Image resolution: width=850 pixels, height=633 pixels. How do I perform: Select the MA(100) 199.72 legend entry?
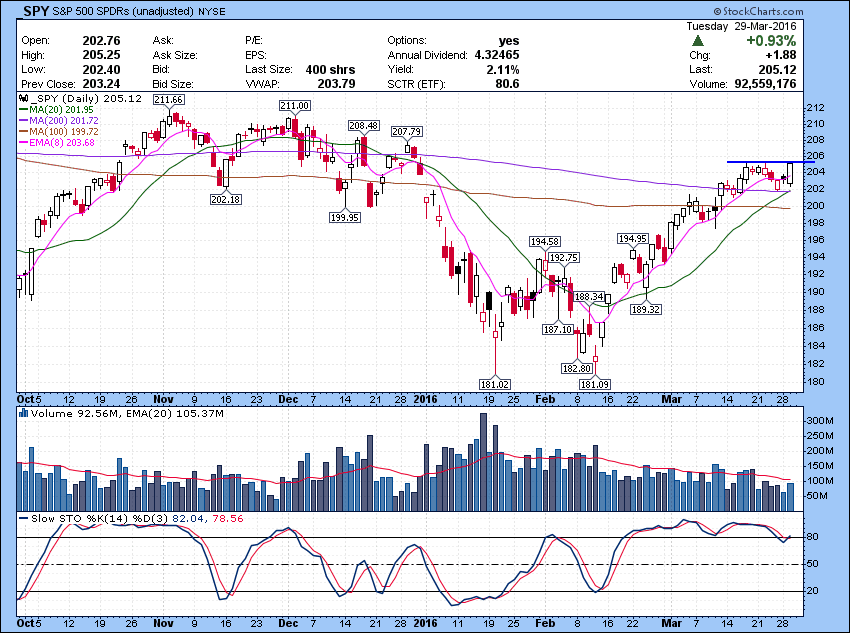click(59, 132)
